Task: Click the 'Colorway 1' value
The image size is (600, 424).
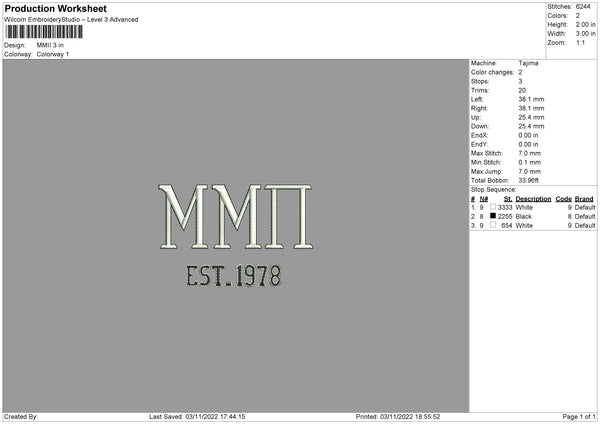Action: pyautogui.click(x=53, y=54)
